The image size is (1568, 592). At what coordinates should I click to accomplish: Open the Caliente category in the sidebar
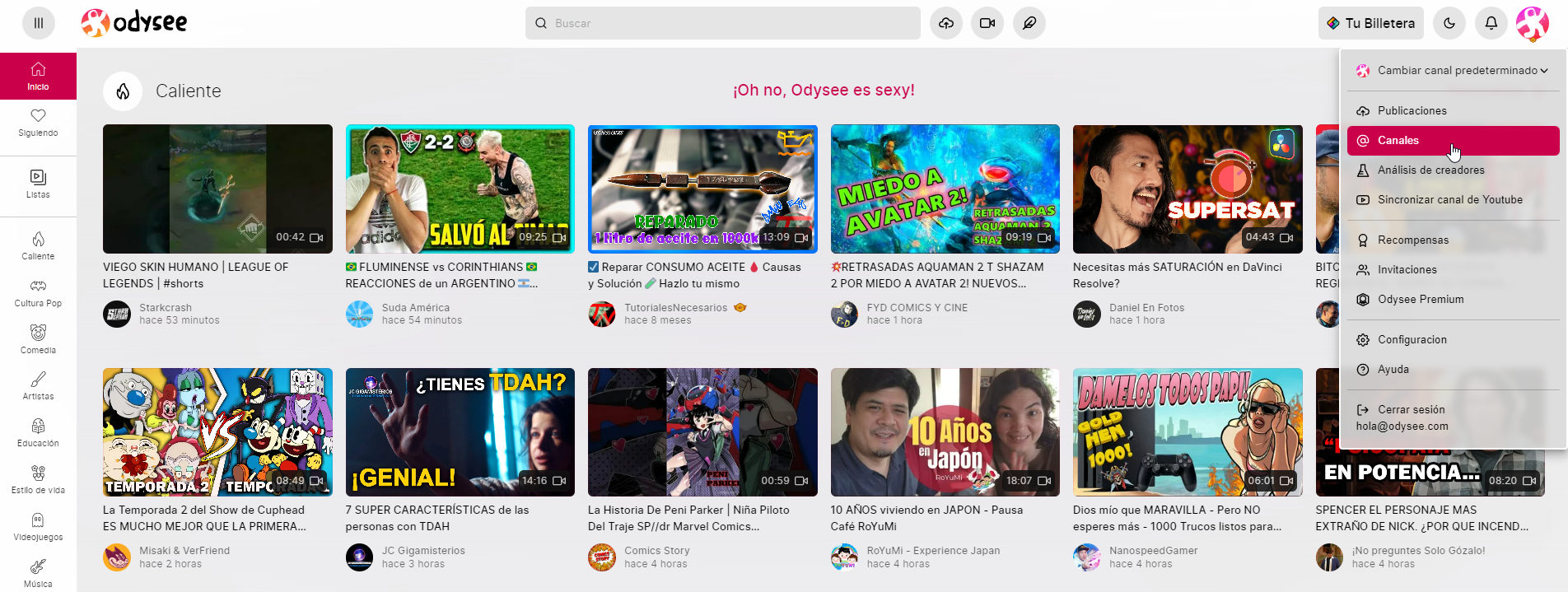(x=38, y=247)
